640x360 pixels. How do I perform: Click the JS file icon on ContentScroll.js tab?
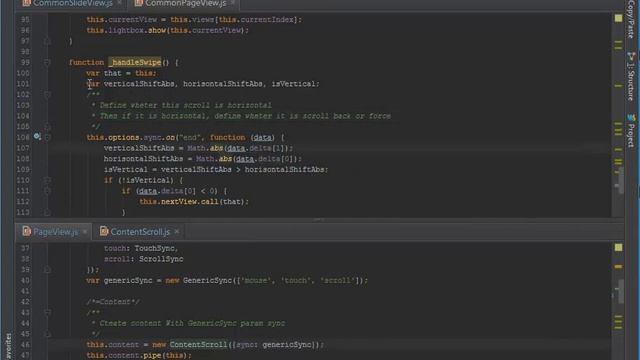click(x=104, y=231)
